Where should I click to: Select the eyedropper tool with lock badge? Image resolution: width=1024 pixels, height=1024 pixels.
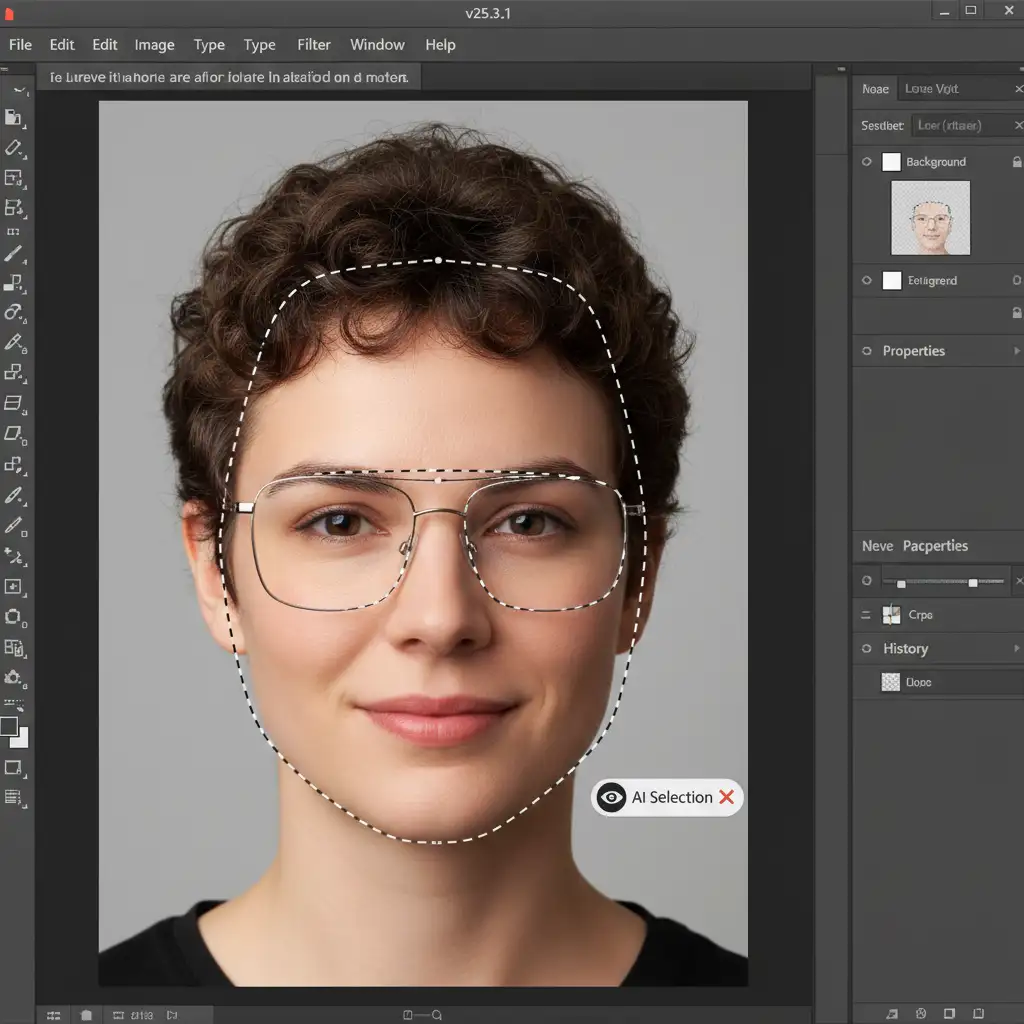pos(14,343)
